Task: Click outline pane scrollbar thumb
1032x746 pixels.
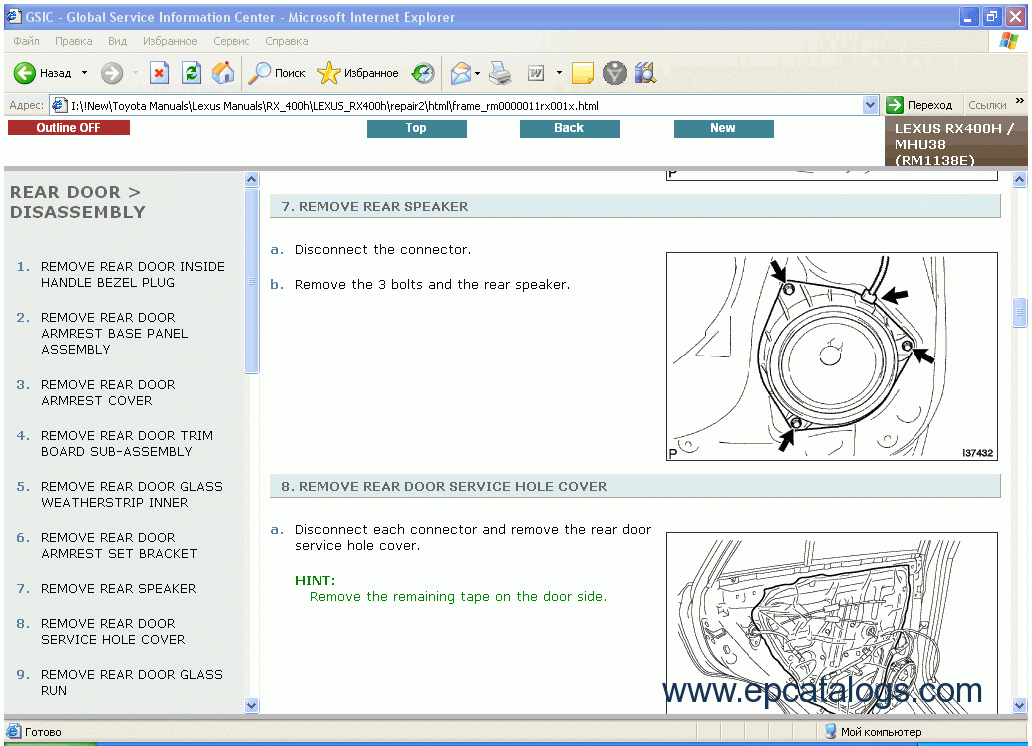Action: coord(251,281)
